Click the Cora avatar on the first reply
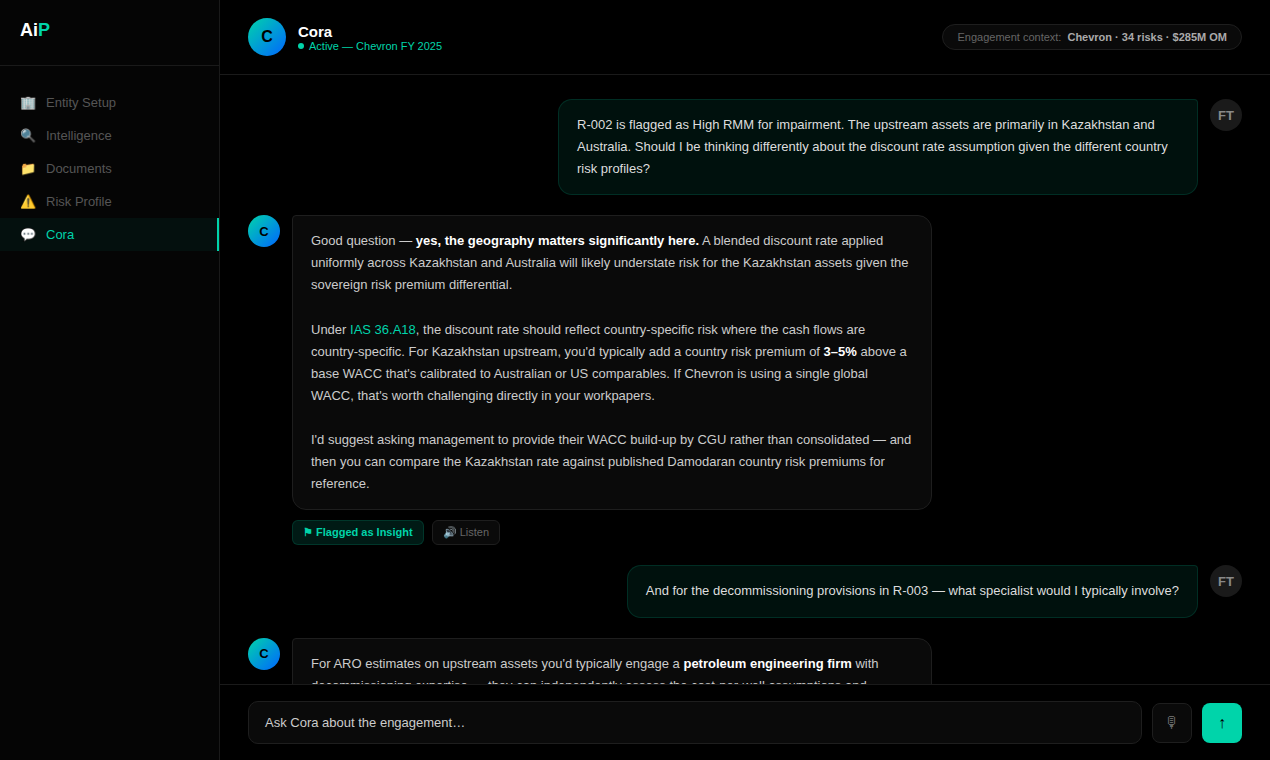1270x760 pixels. 263,230
